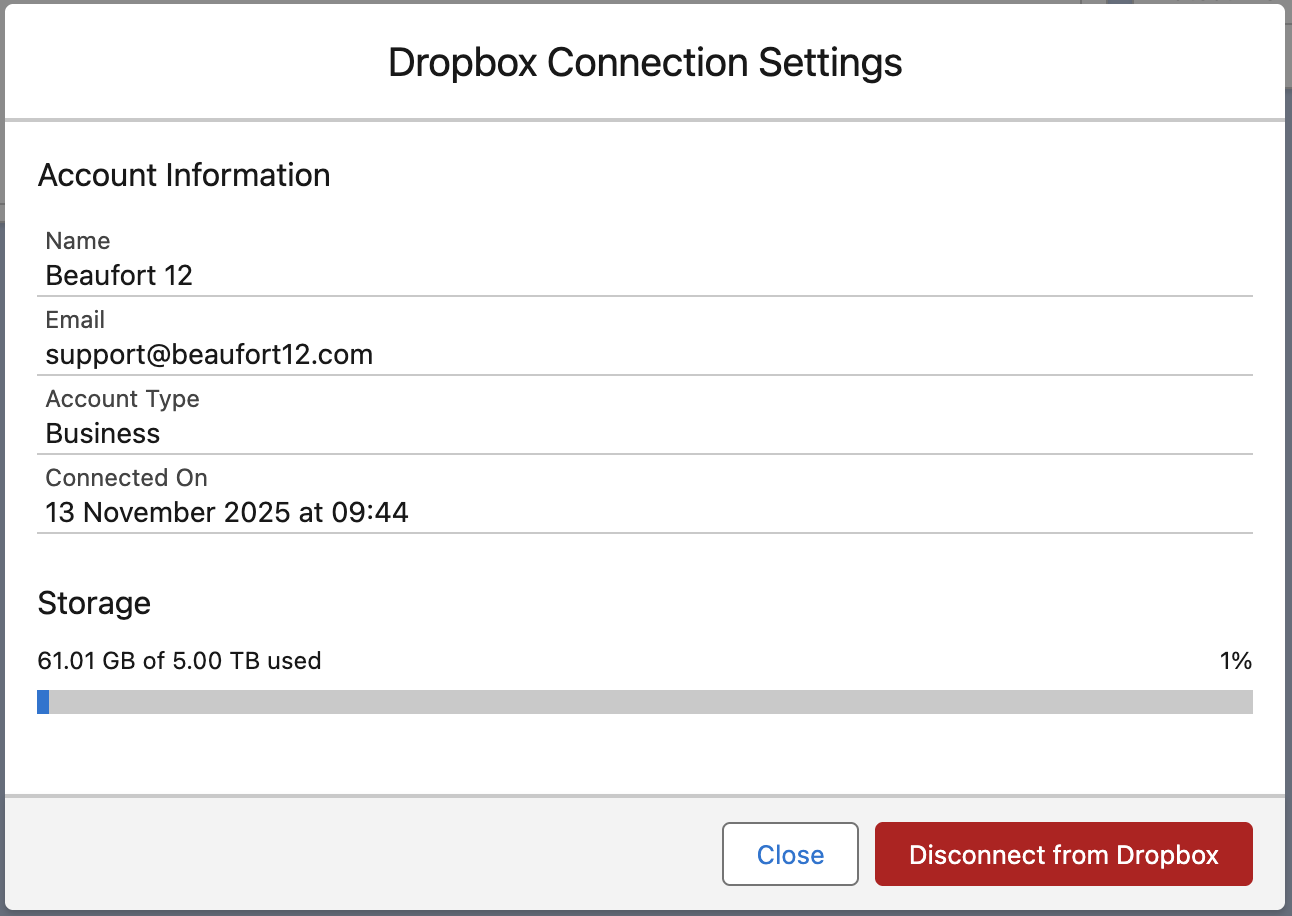The height and width of the screenshot is (916, 1292).
Task: Click the 61.01 GB of 5.00 TB used text
Action: pos(179,660)
